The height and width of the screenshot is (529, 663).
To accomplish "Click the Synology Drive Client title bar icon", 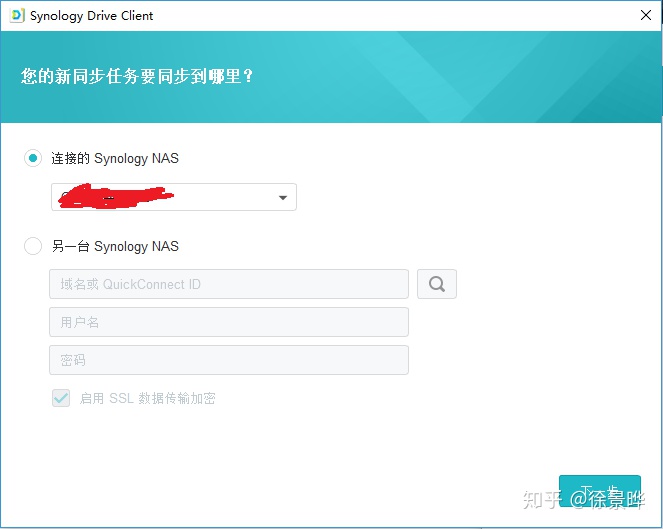I will (17, 16).
